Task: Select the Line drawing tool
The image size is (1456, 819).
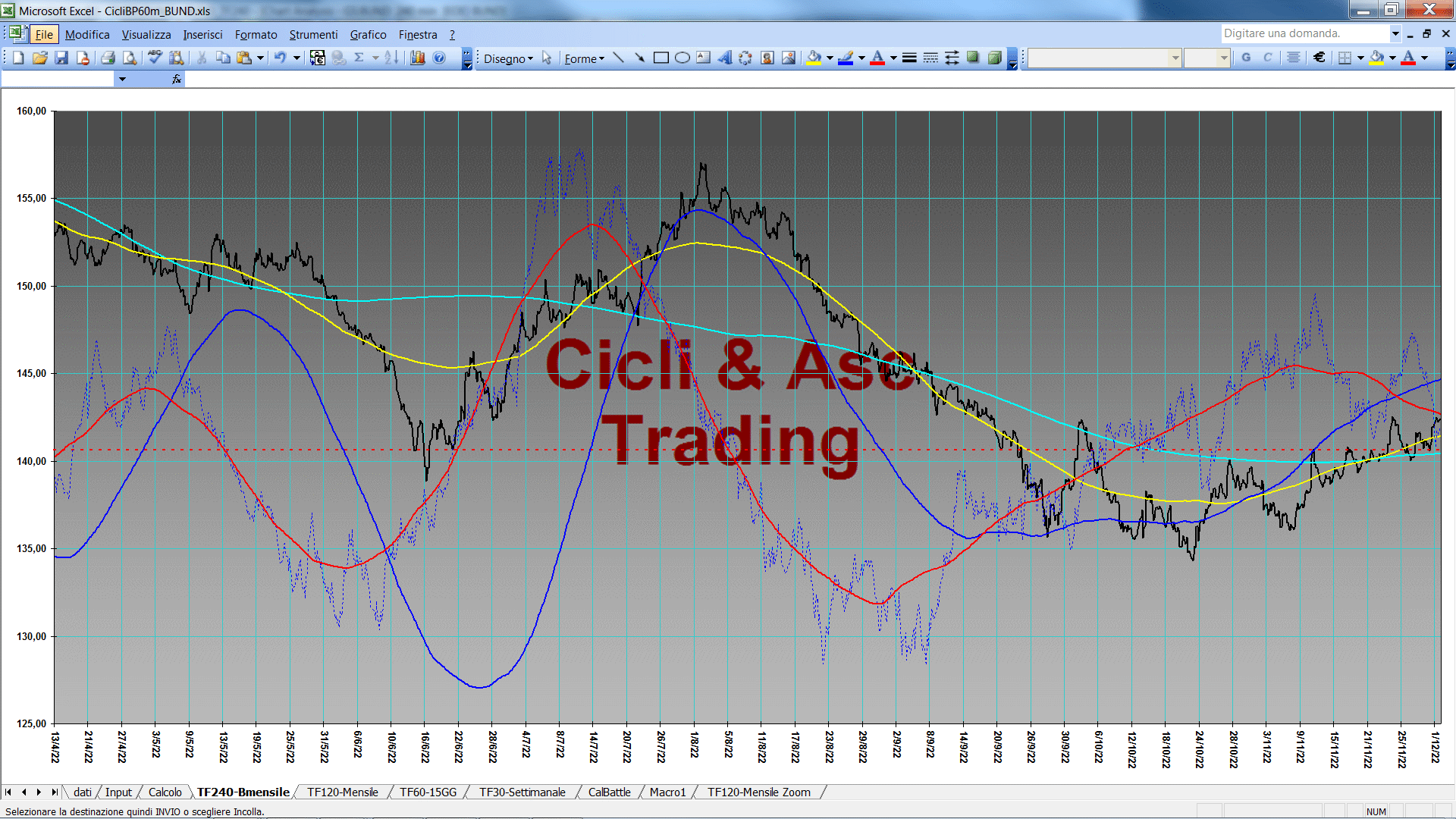Action: pyautogui.click(x=618, y=58)
